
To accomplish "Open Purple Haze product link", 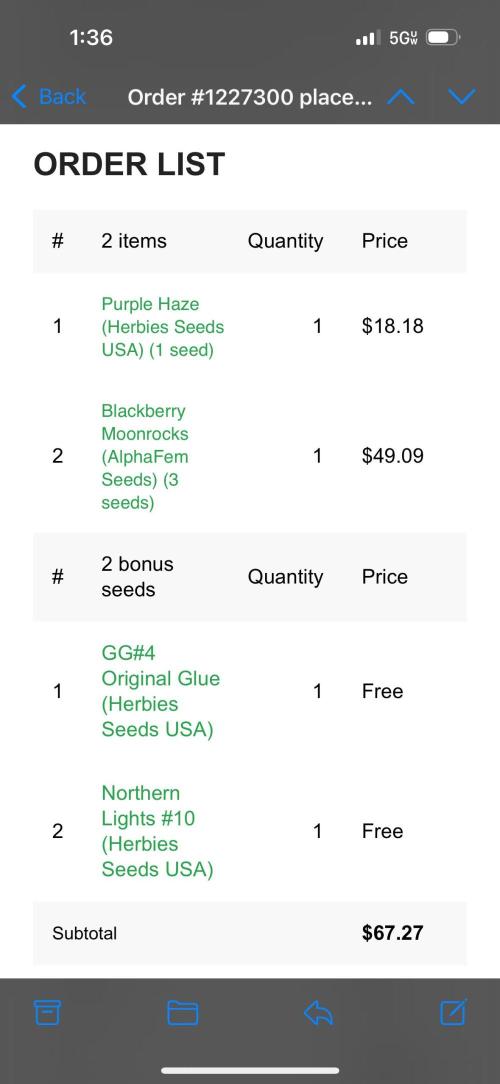I will pyautogui.click(x=163, y=327).
